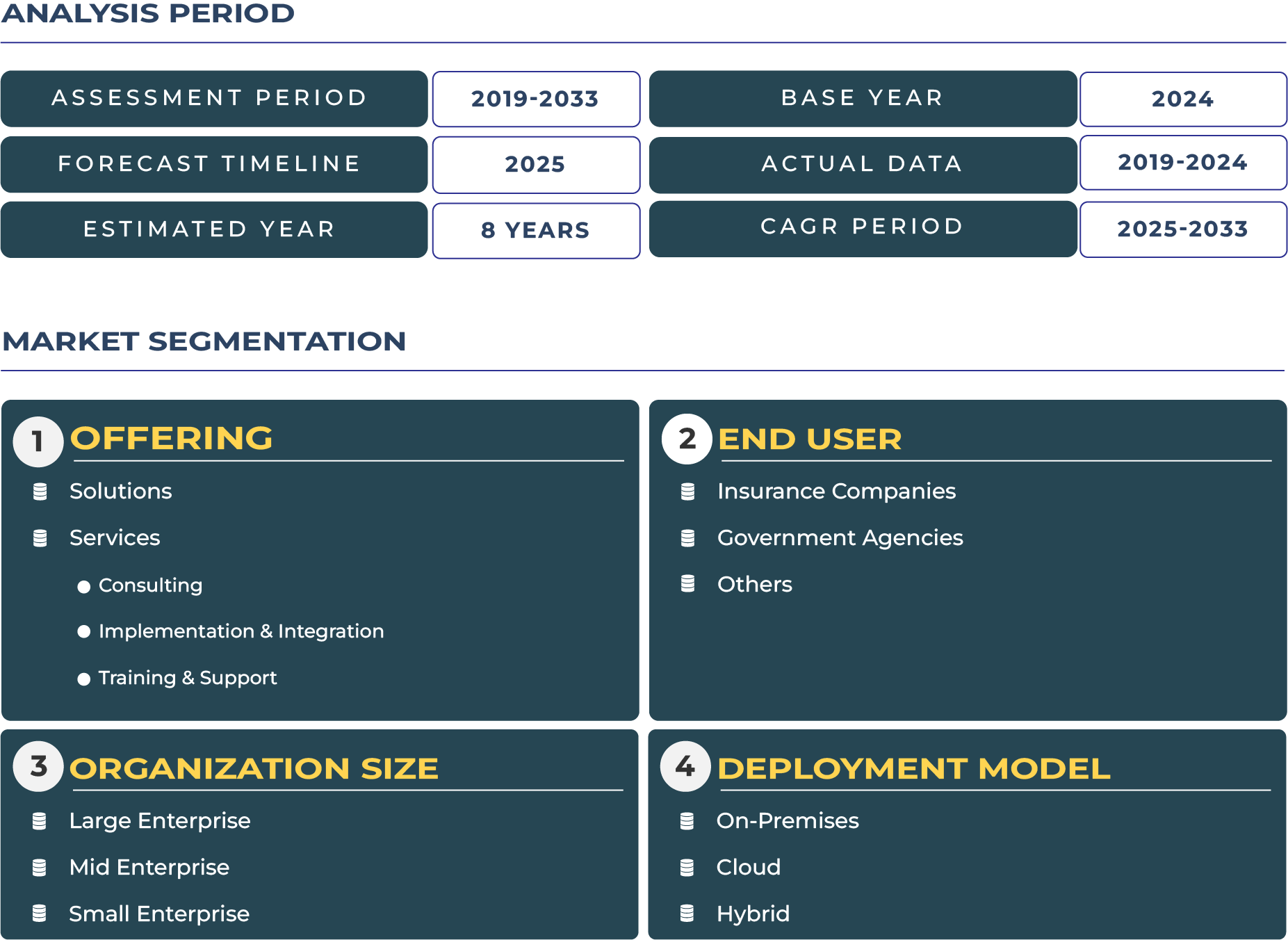This screenshot has width=1288, height=940.
Task: Click the icon beside Large Enterprise
Action: [40, 821]
